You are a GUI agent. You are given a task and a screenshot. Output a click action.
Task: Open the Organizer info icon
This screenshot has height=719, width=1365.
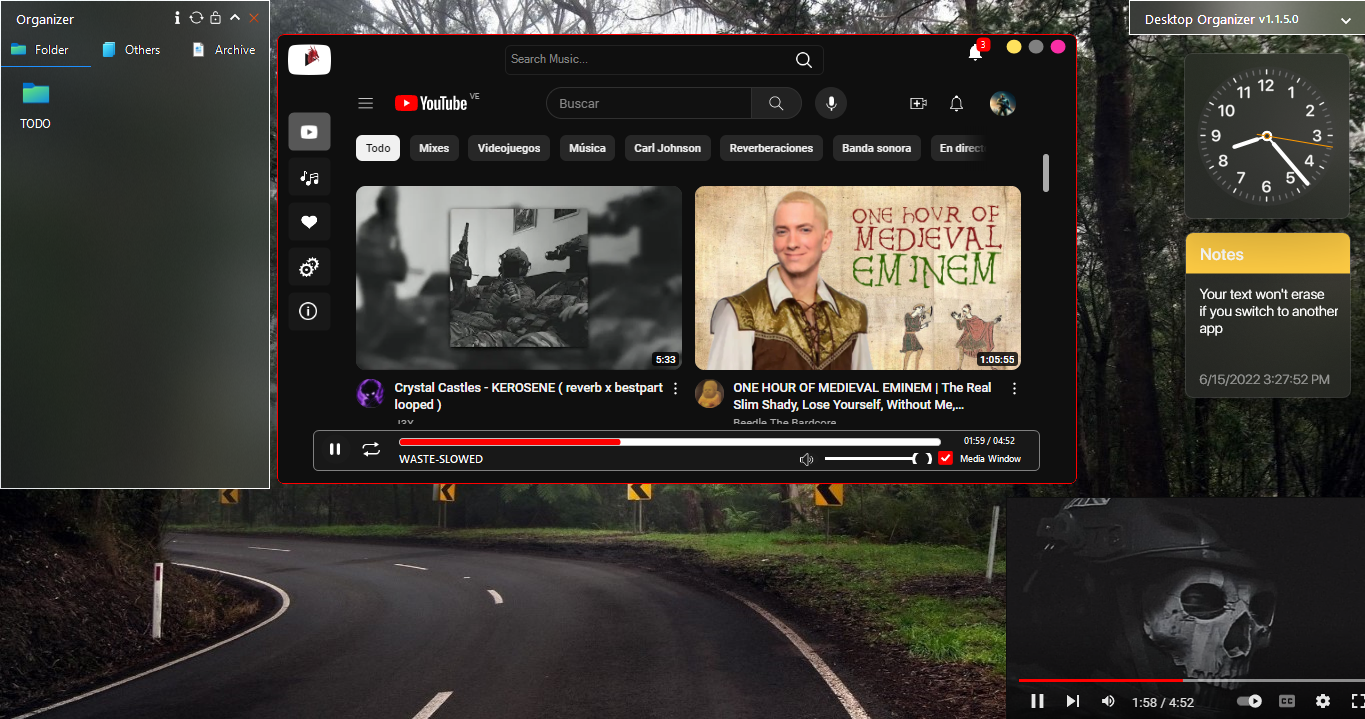point(177,18)
